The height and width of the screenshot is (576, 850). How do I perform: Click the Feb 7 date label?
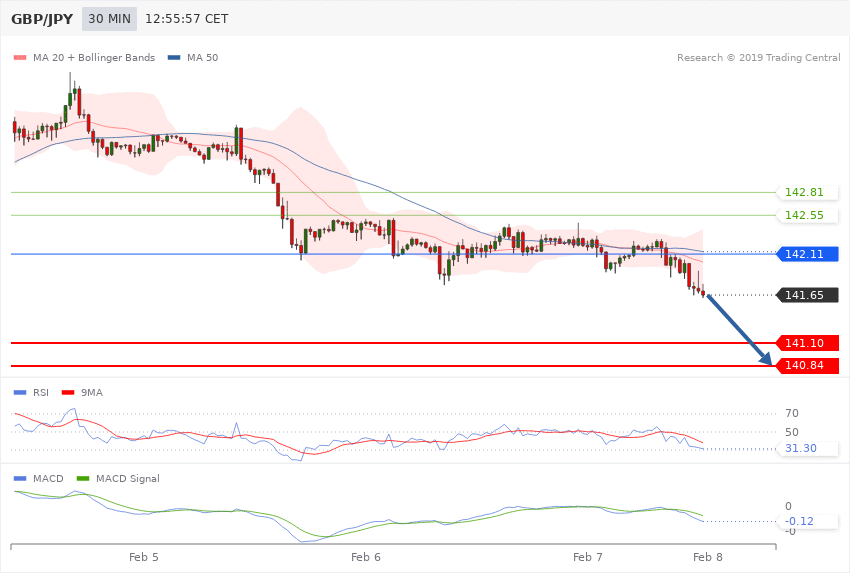tap(588, 557)
